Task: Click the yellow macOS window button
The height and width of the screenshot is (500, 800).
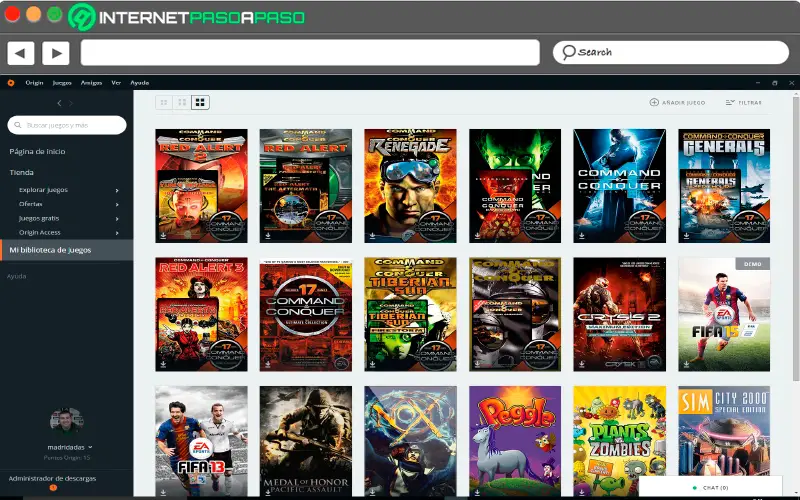Action: point(34,14)
